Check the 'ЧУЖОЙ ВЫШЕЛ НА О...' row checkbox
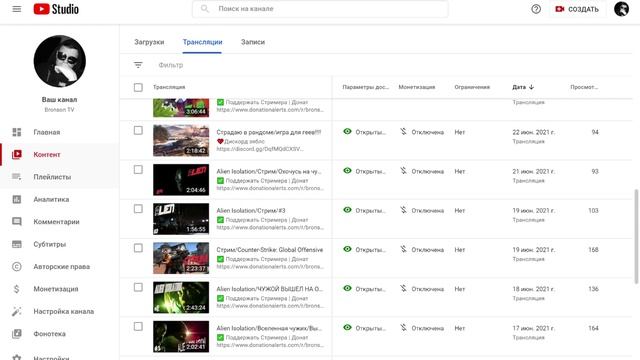Viewport: 640px width, 360px height. 138,287
